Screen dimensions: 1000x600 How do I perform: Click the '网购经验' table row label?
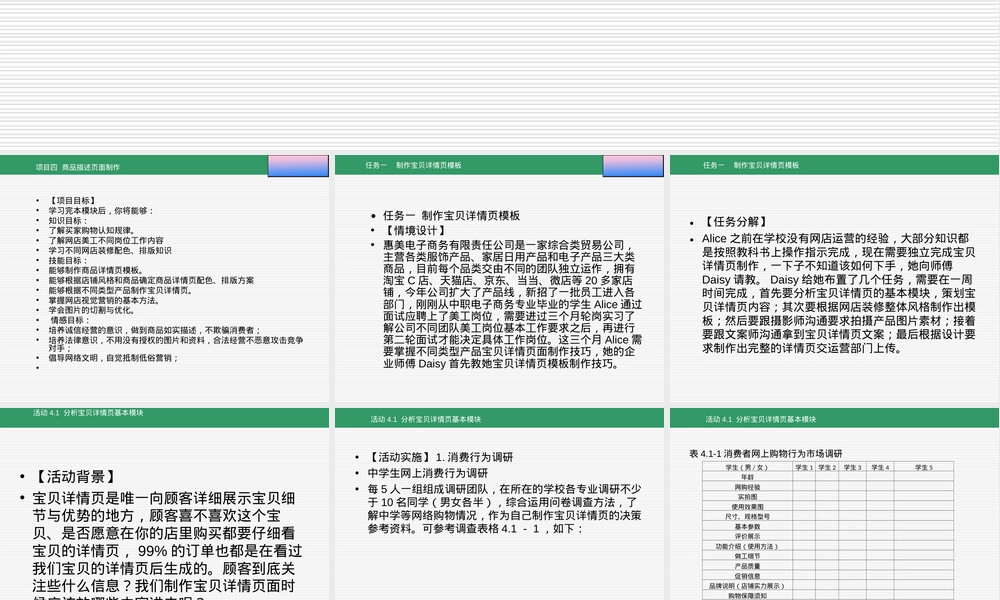pyautogui.click(x=747, y=487)
